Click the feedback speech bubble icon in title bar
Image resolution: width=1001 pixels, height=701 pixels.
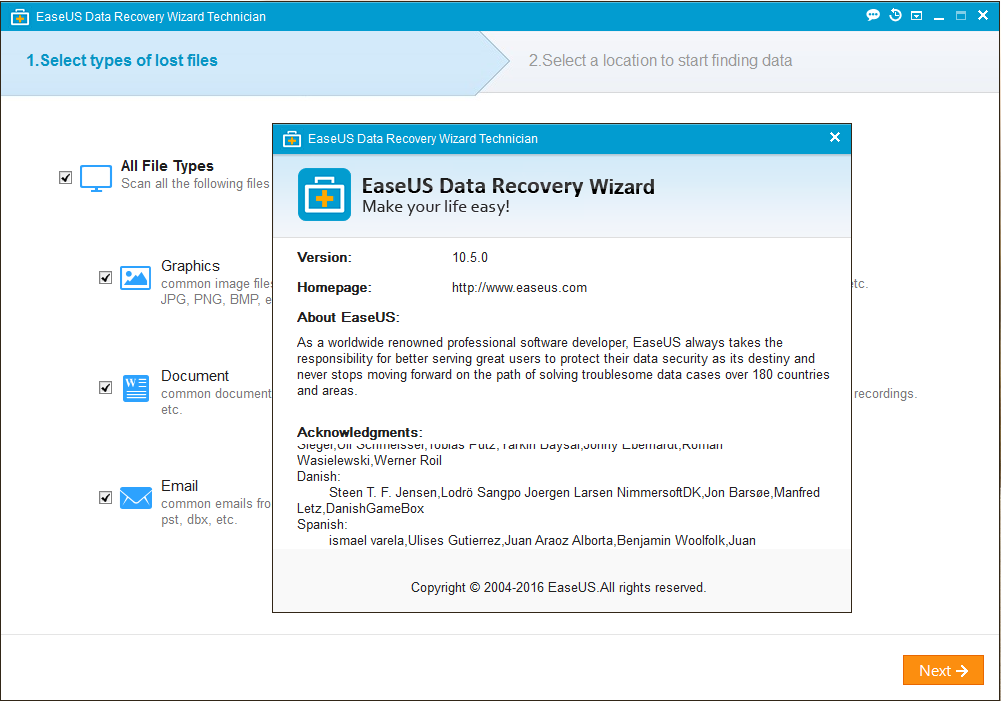coord(873,15)
